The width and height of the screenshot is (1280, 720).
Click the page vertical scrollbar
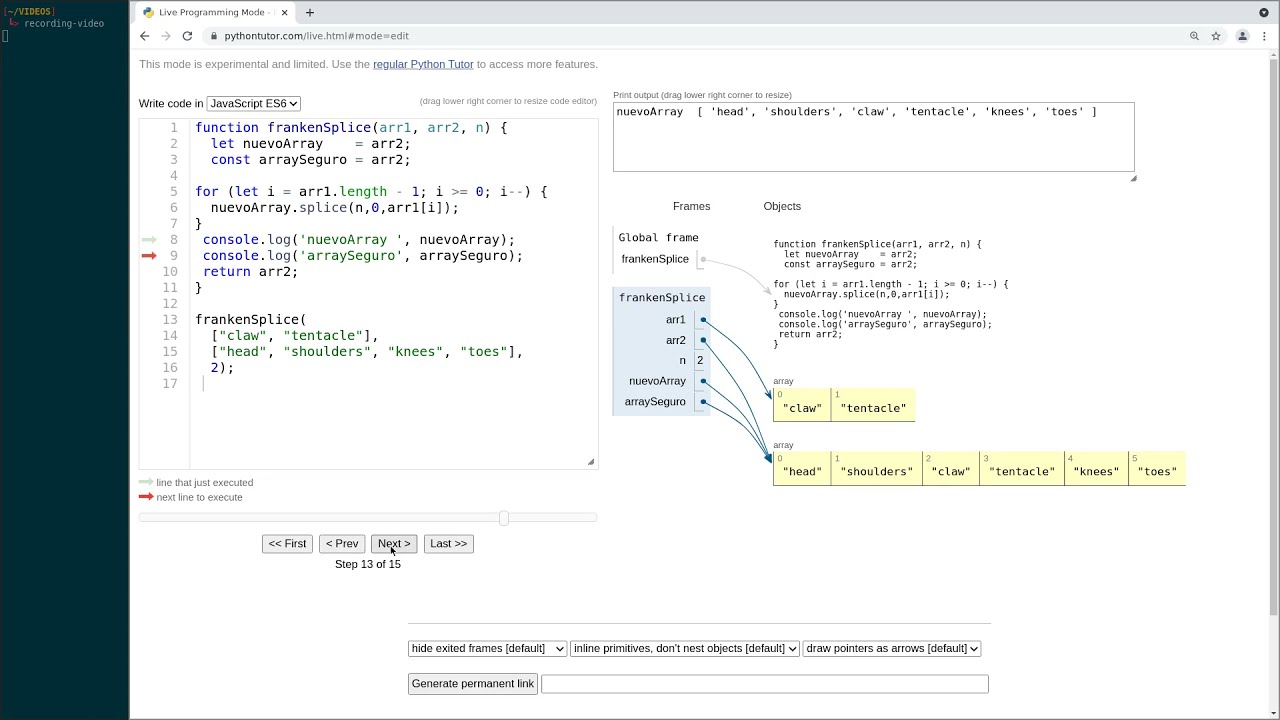[x=1273, y=335]
